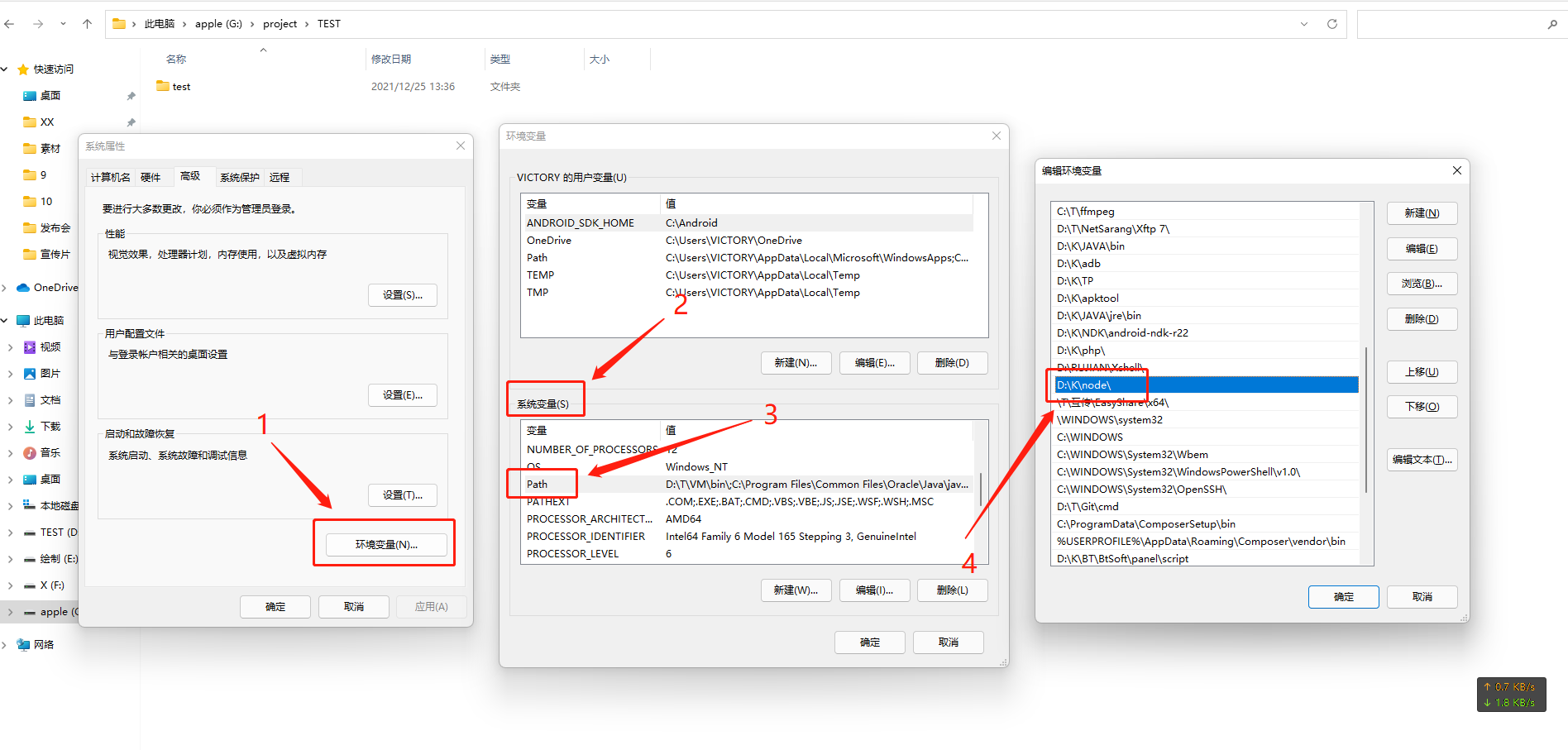Switch to the 系统保护 tab
Viewport: 1568px width, 750px height.
(239, 177)
